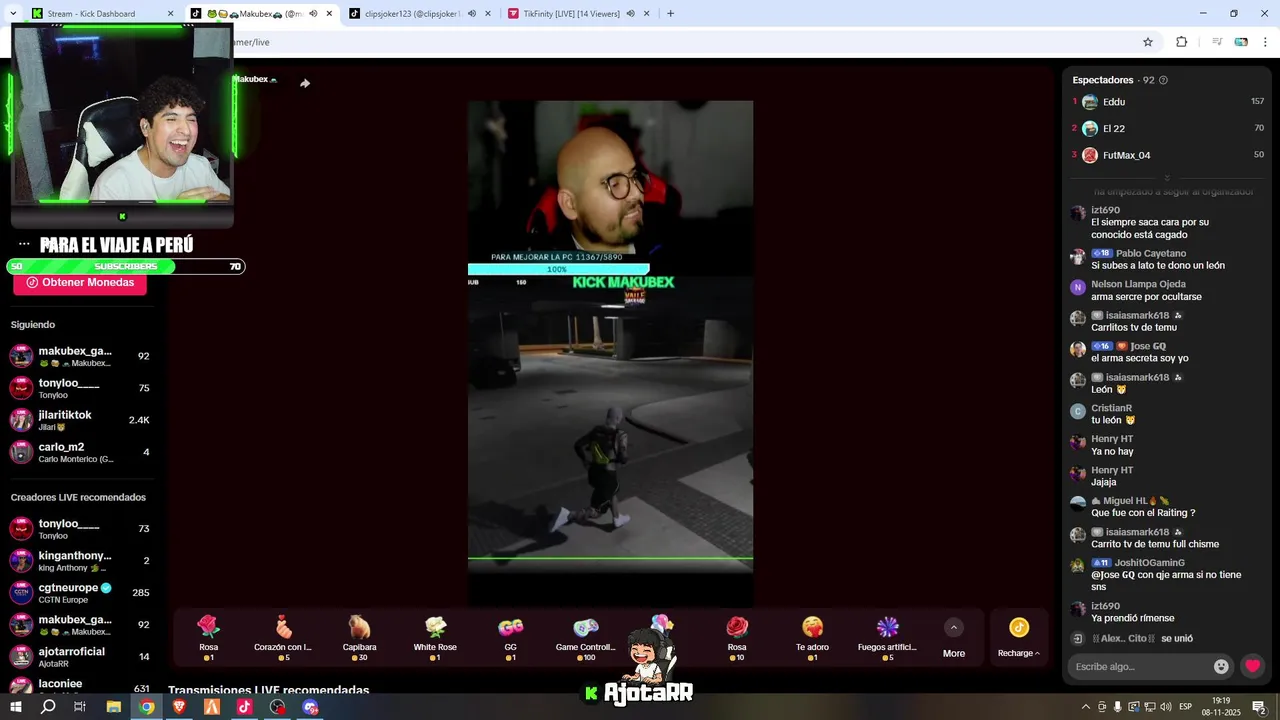Click chat user Nelson Llampa Ojeda

tap(1138, 285)
